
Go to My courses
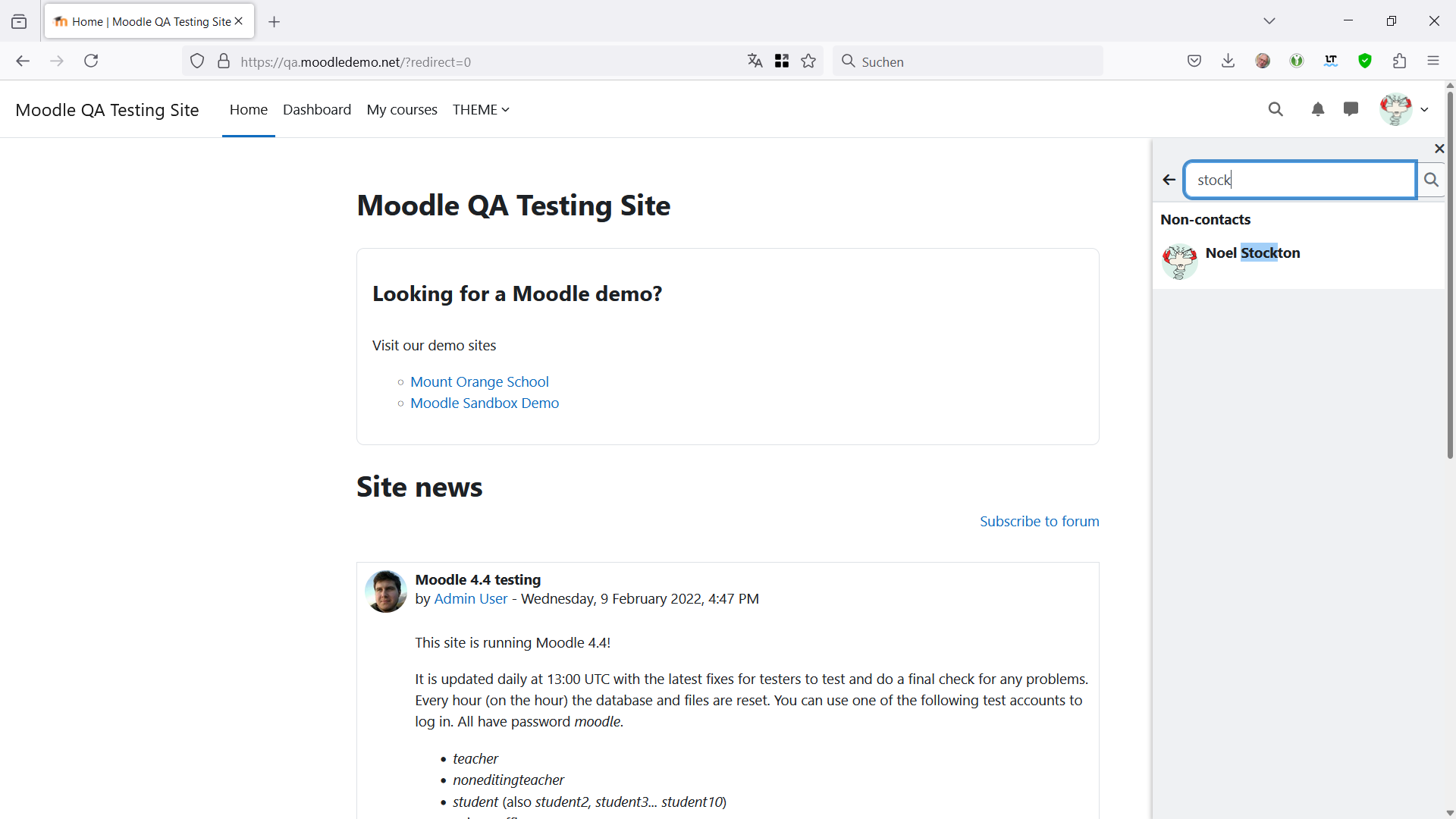pyautogui.click(x=402, y=110)
